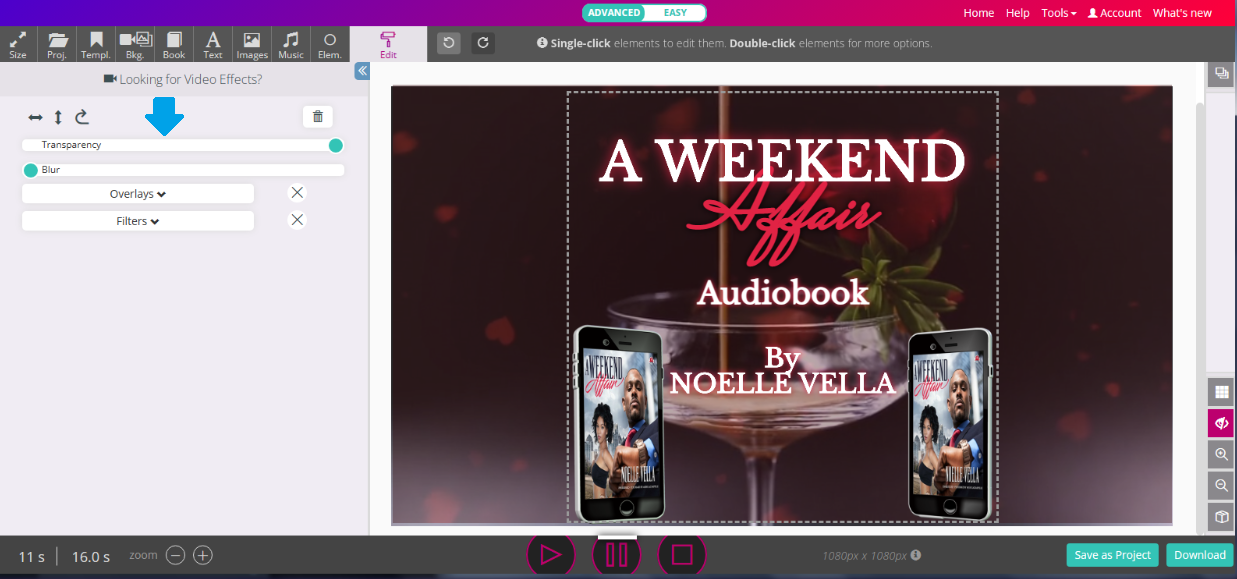Toggle the grid view on the canvas
The image size is (1237, 579).
coord(1221,392)
